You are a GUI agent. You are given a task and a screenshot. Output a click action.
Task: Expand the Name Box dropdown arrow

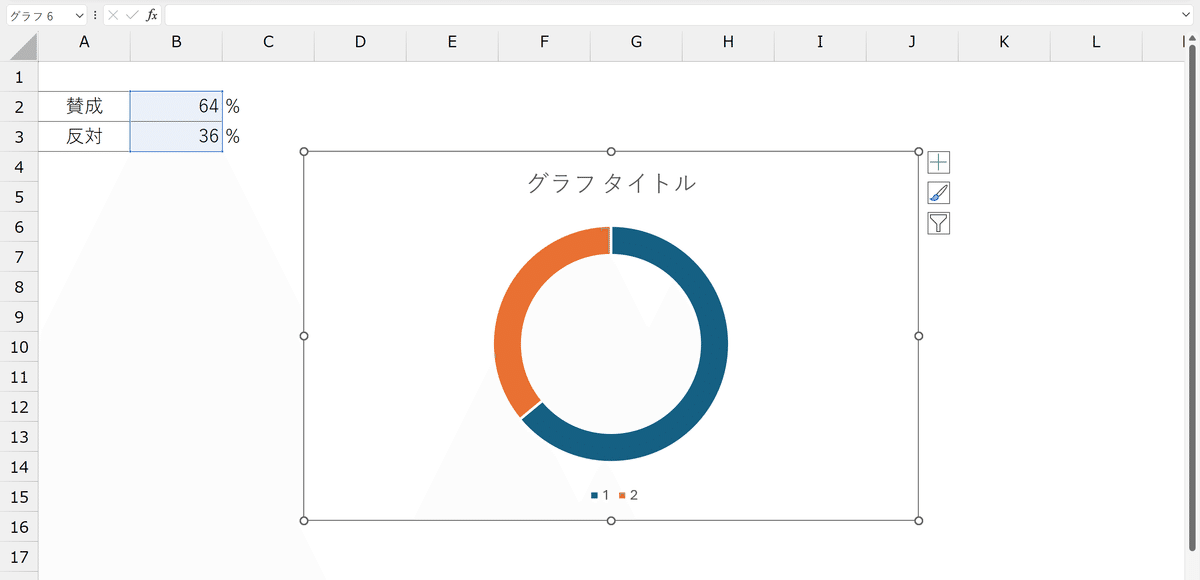(79, 16)
